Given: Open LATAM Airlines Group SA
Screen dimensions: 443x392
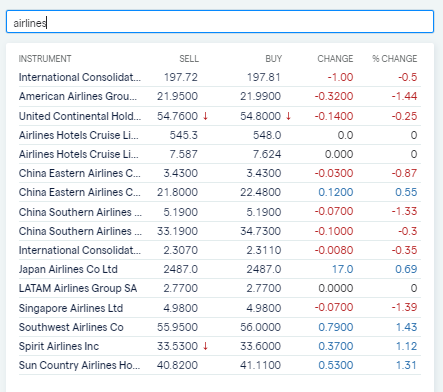Looking at the screenshot, I should tap(220, 288).
